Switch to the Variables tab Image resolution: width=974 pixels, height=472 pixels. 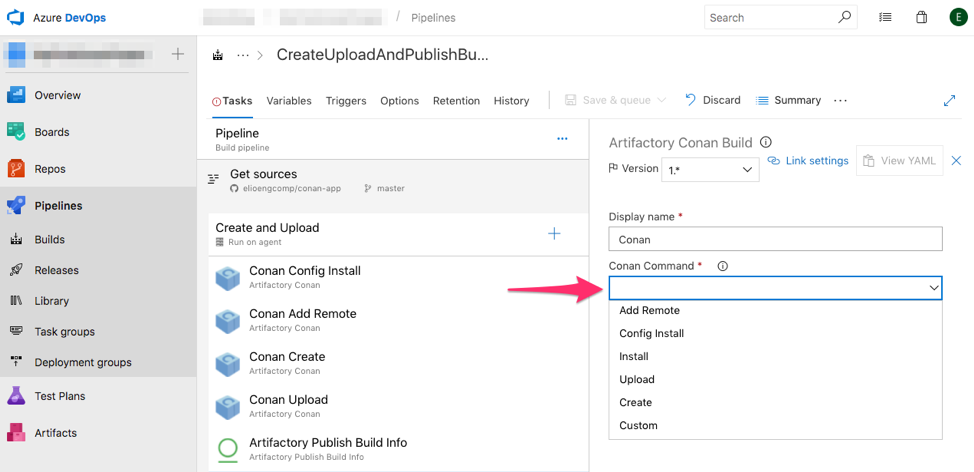289,101
